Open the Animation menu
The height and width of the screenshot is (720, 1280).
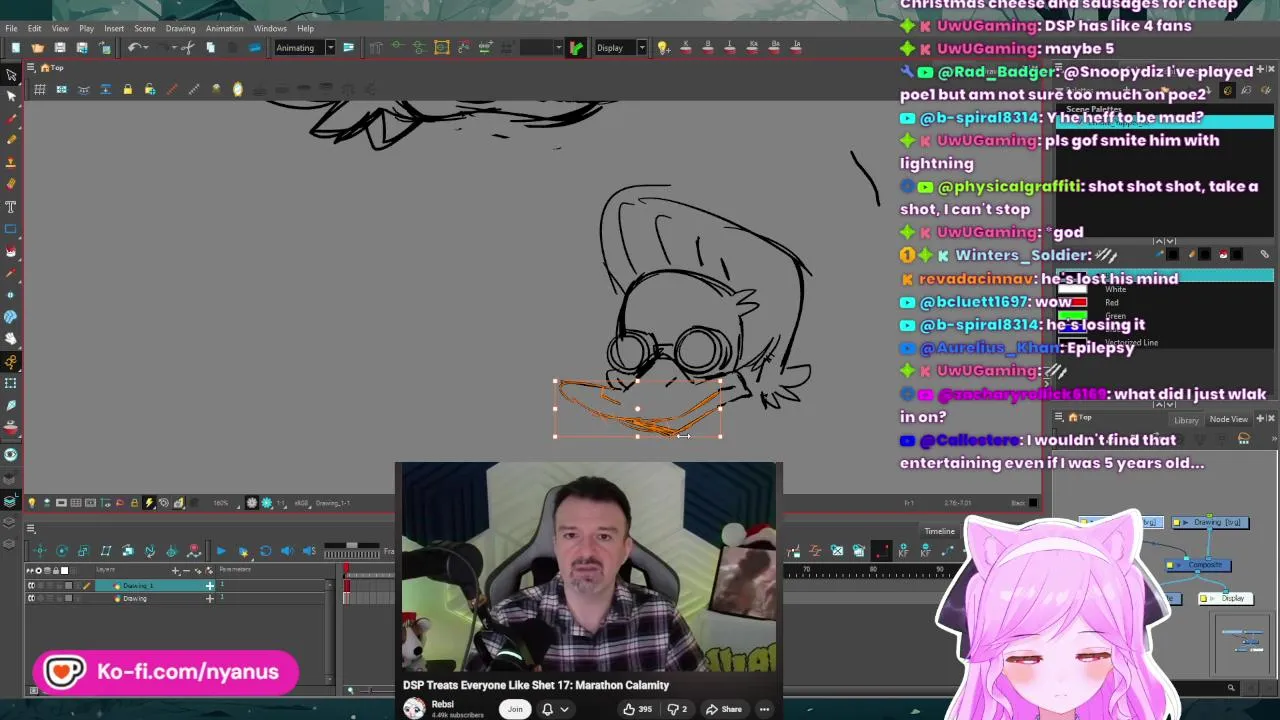pos(224,28)
